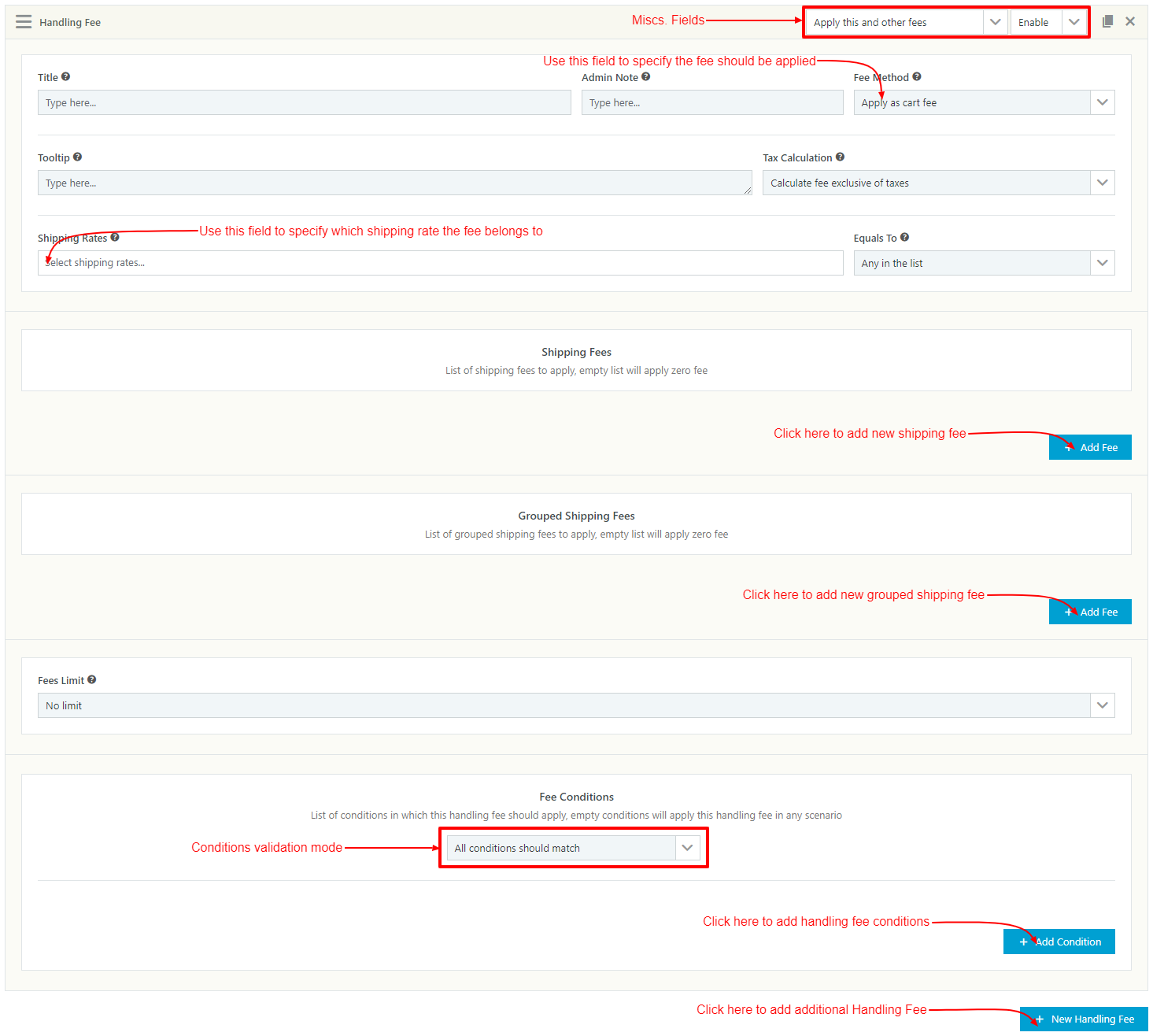Click the 'Handling Fee' header title
1153x1036 pixels.
click(70, 22)
